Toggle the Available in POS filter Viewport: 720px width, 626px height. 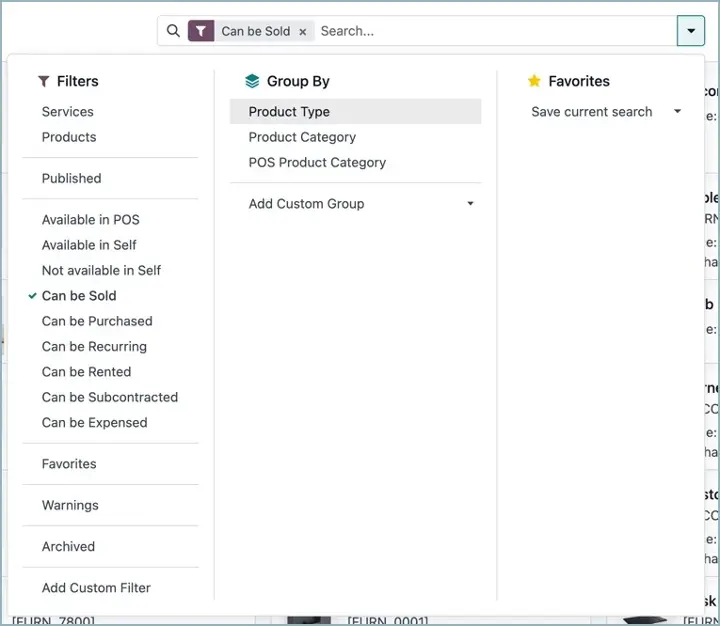pyautogui.click(x=90, y=220)
